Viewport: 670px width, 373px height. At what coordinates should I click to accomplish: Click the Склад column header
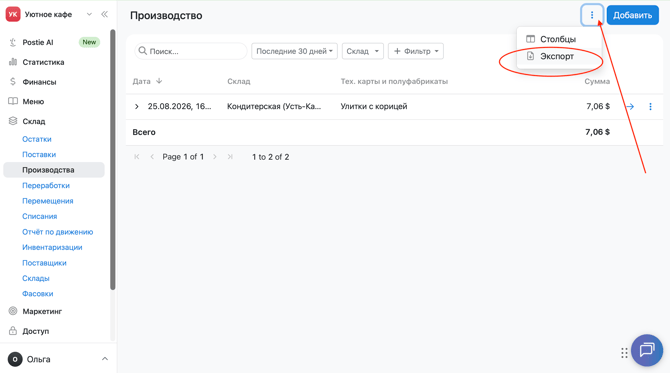point(238,81)
